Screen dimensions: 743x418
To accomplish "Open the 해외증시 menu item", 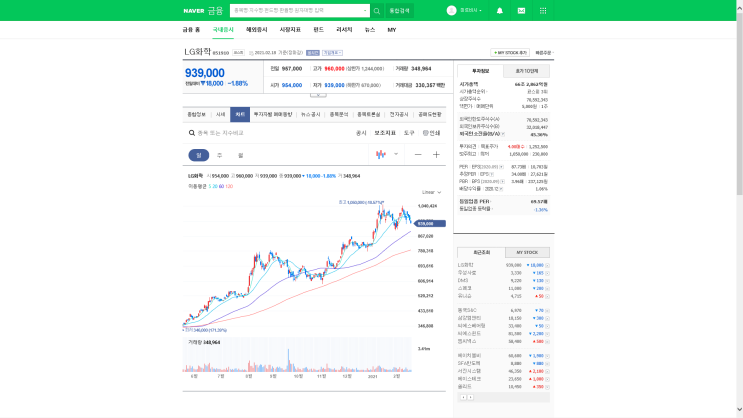I will coord(256,30).
